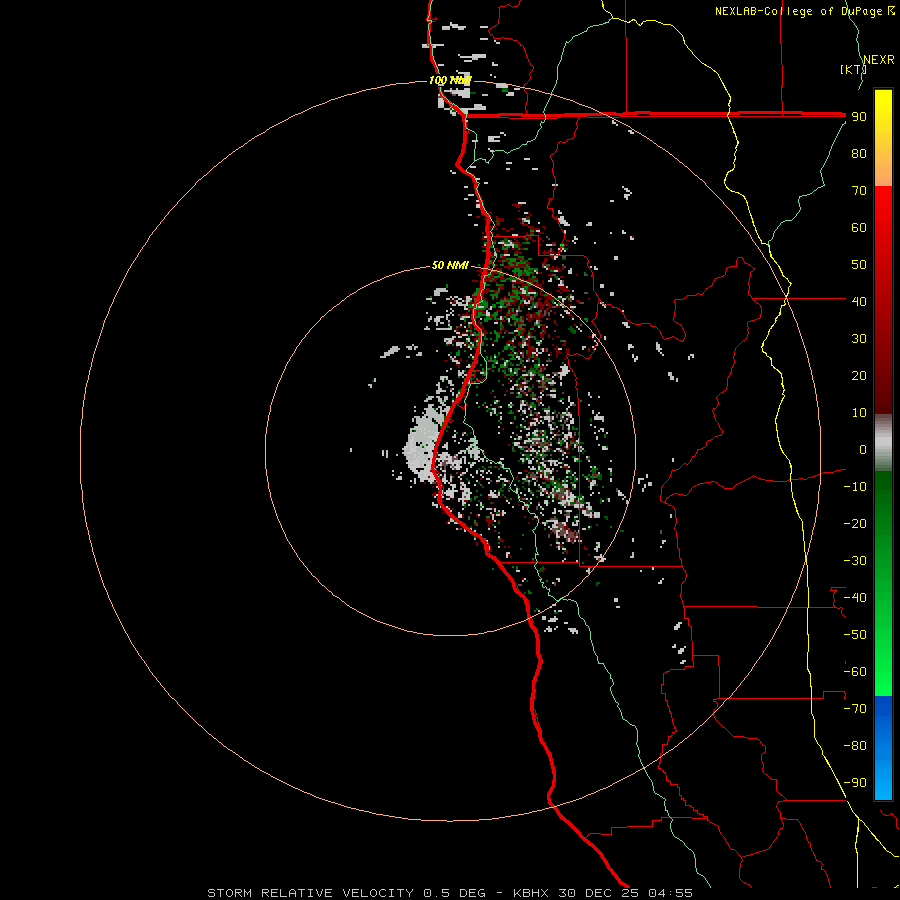Screen dimensions: 900x900
Task: Click the blue segment of the color bar
Action: tap(883, 748)
